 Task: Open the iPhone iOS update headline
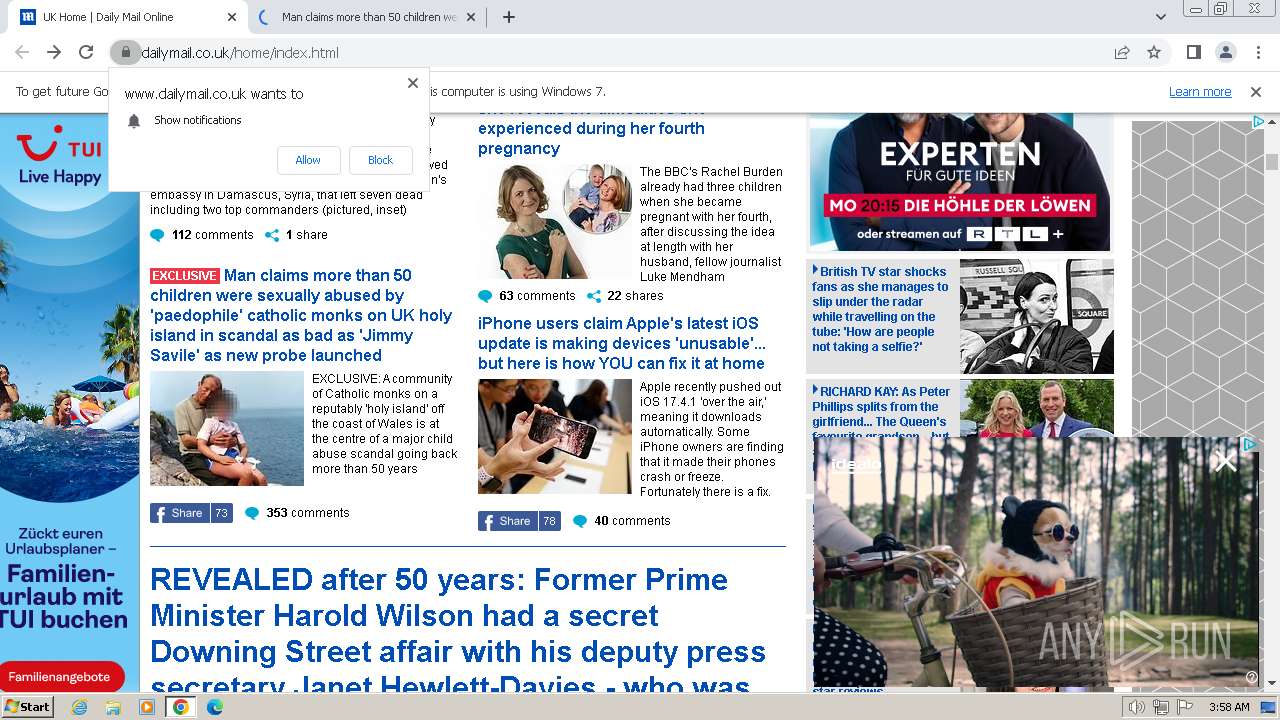pos(621,343)
